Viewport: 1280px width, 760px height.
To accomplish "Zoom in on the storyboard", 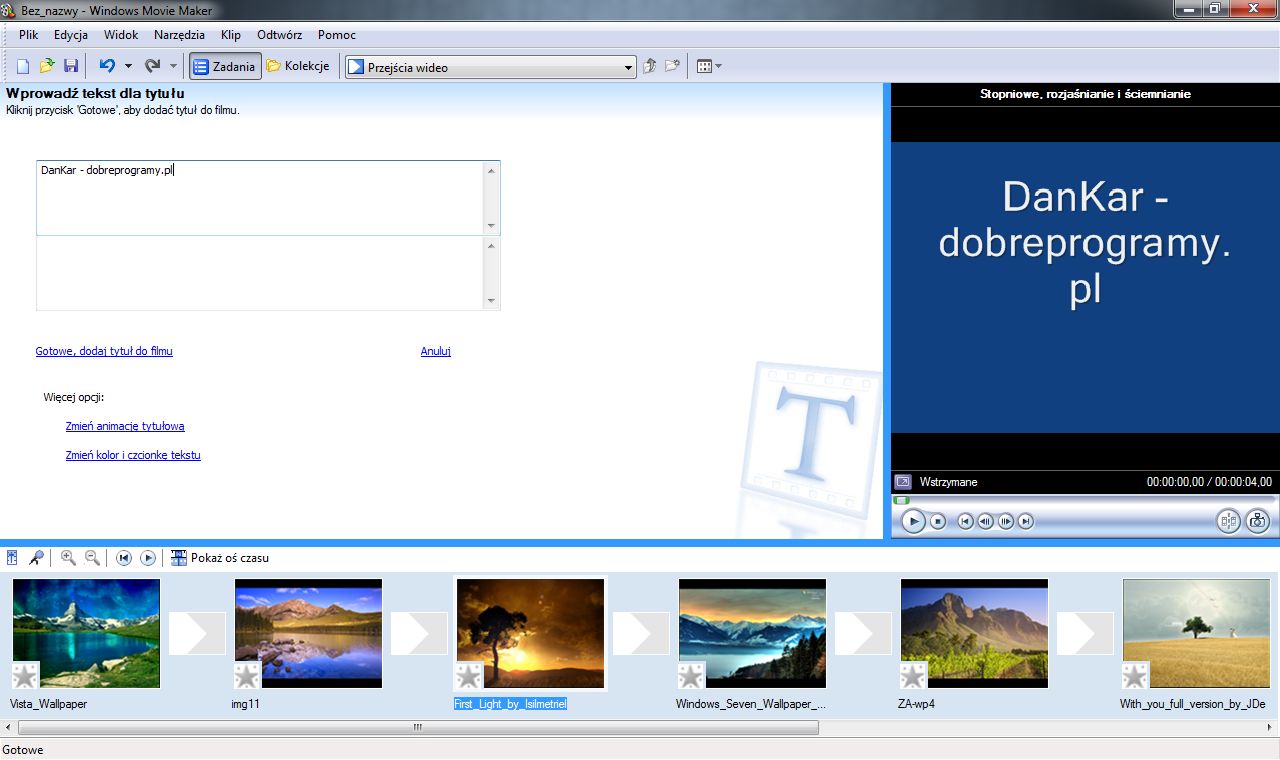I will coord(68,558).
